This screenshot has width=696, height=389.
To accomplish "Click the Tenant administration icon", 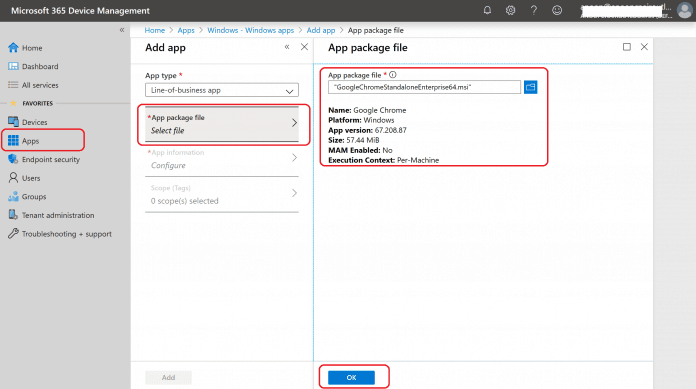I will point(13,215).
